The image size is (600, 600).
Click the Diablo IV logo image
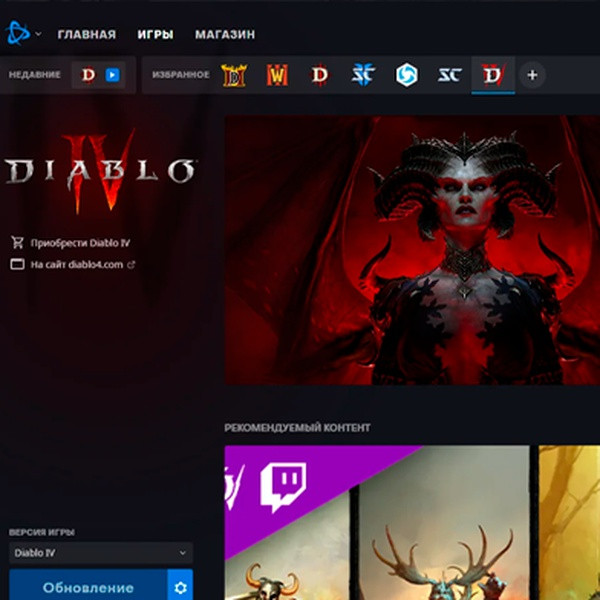point(100,172)
